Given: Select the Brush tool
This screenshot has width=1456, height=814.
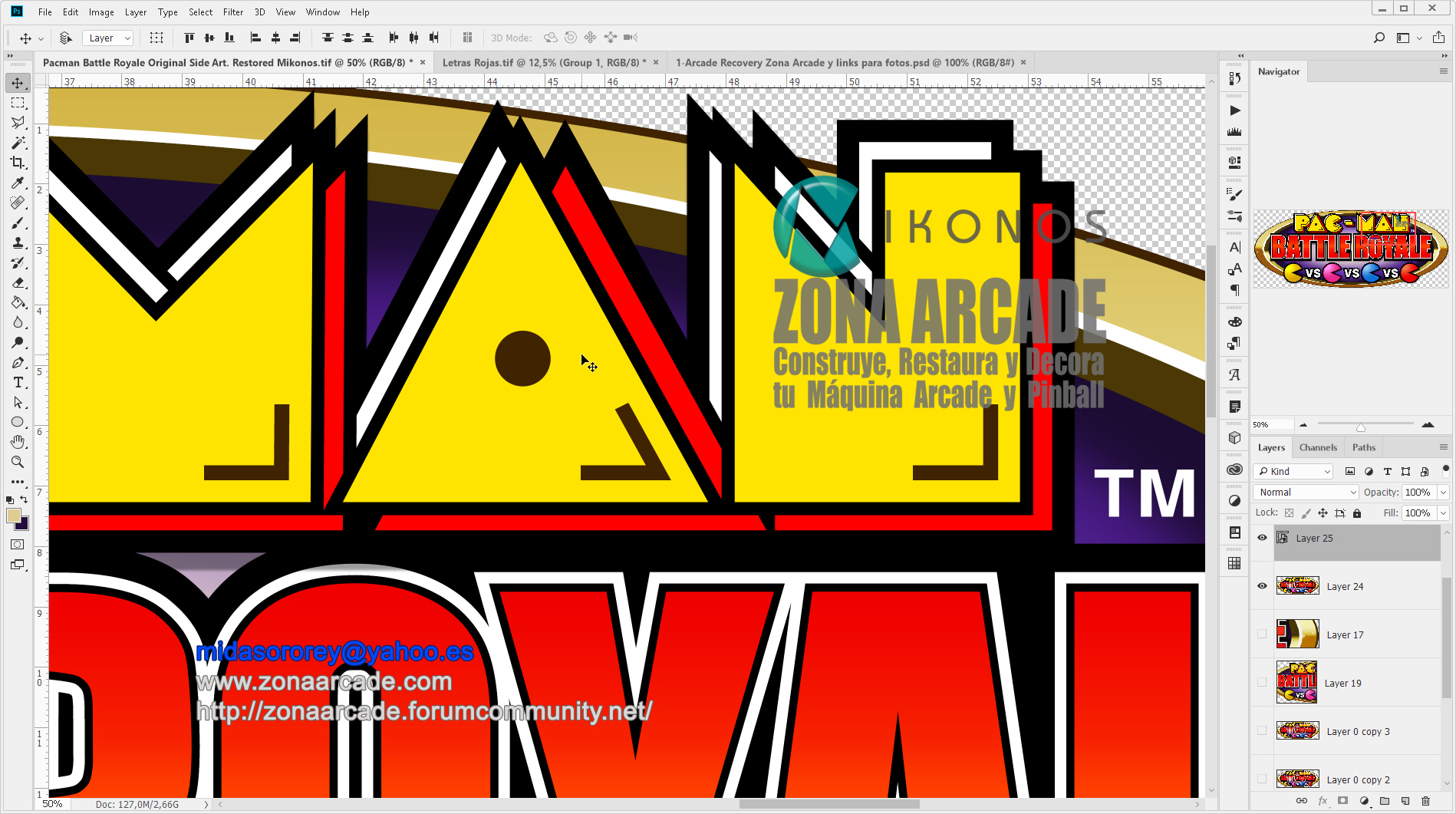Looking at the screenshot, I should 18,223.
